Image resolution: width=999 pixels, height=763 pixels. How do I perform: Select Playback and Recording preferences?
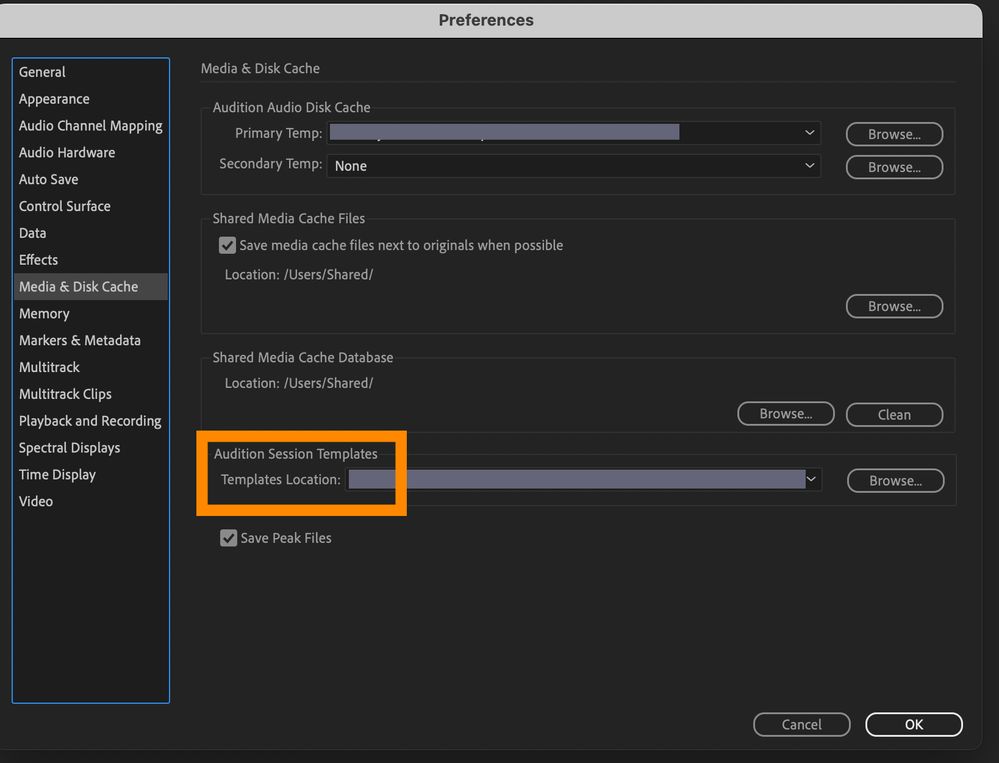tap(90, 421)
